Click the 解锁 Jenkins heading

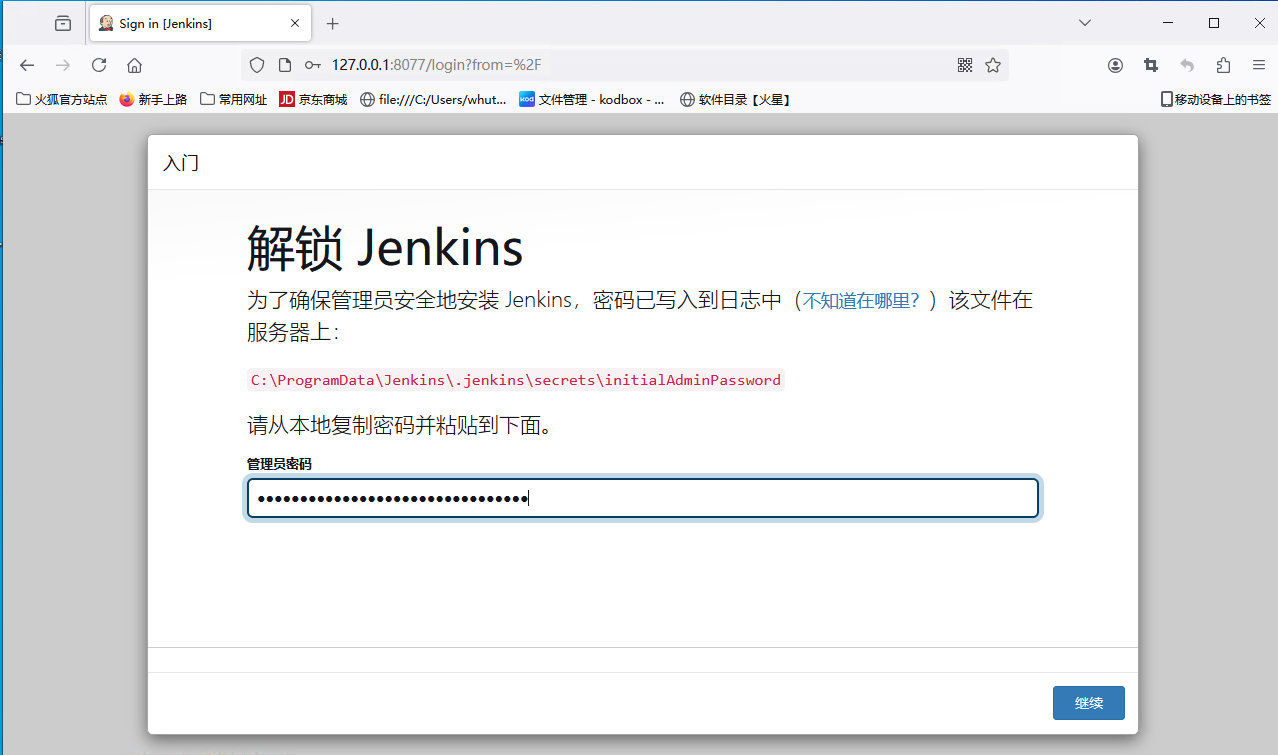pyautogui.click(x=385, y=247)
